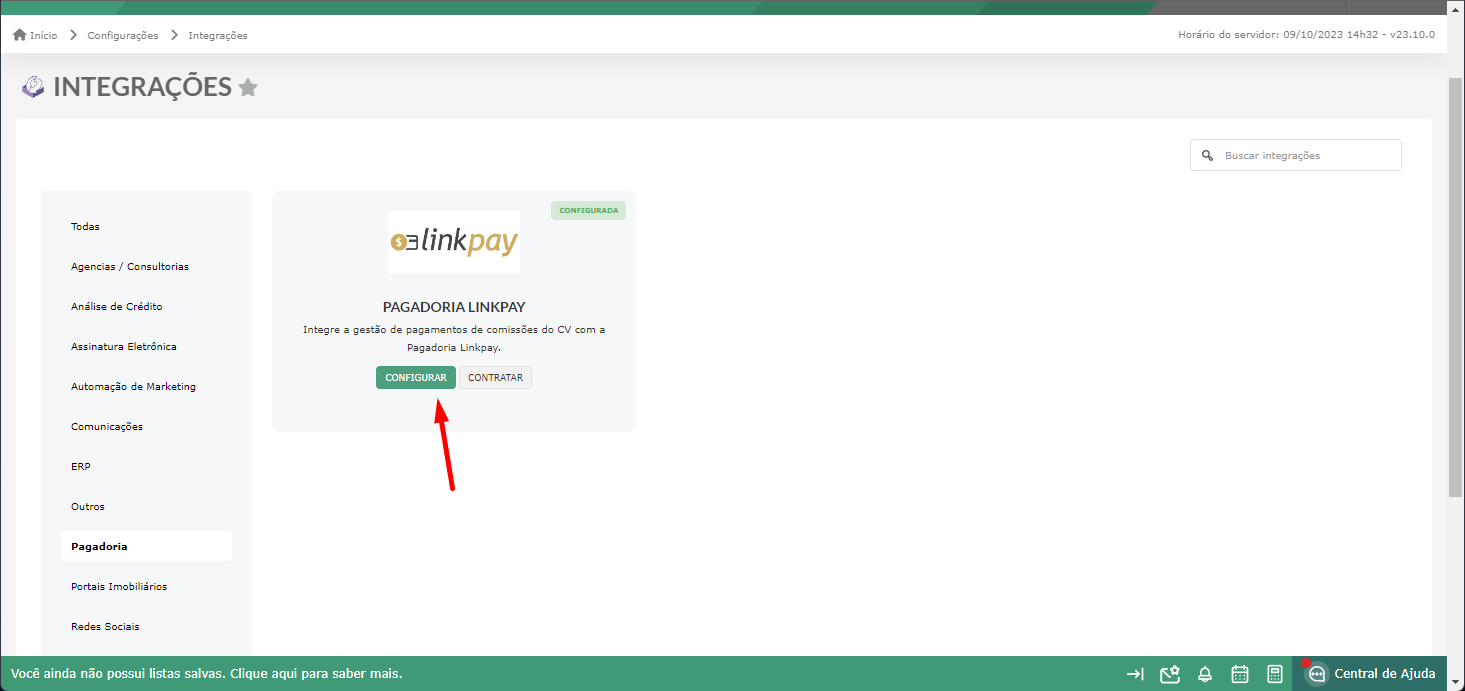1465x691 pixels.
Task: Open Central de Ajuda chat
Action: click(x=1370, y=674)
